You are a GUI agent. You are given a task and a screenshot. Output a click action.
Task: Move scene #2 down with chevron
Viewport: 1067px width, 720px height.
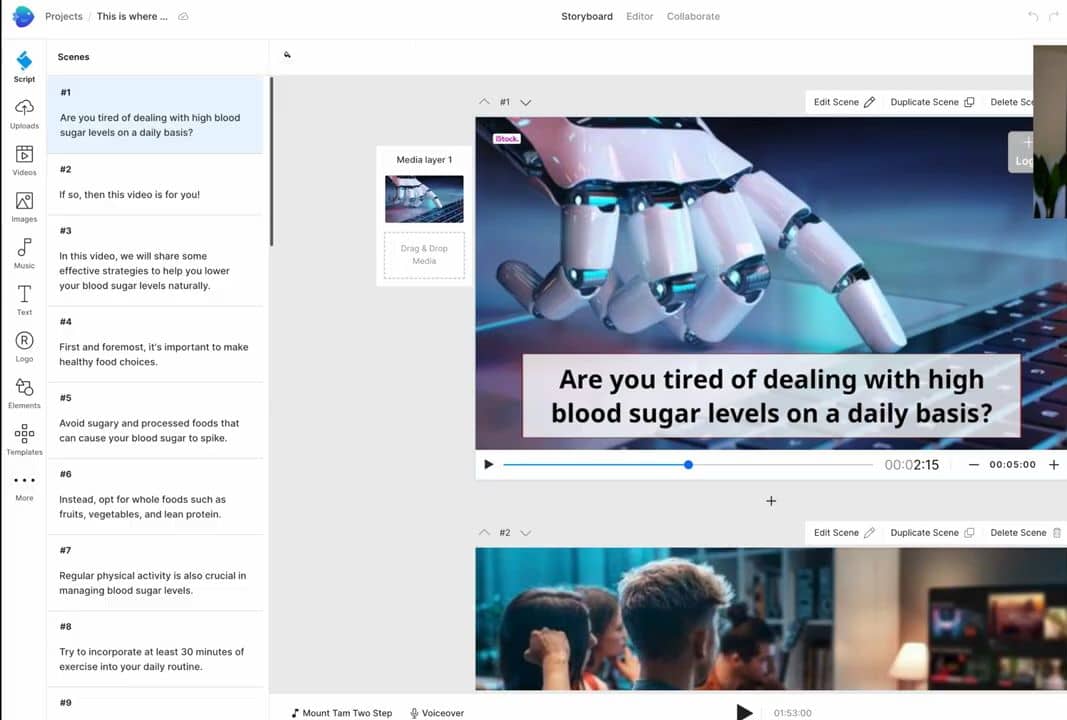click(526, 533)
